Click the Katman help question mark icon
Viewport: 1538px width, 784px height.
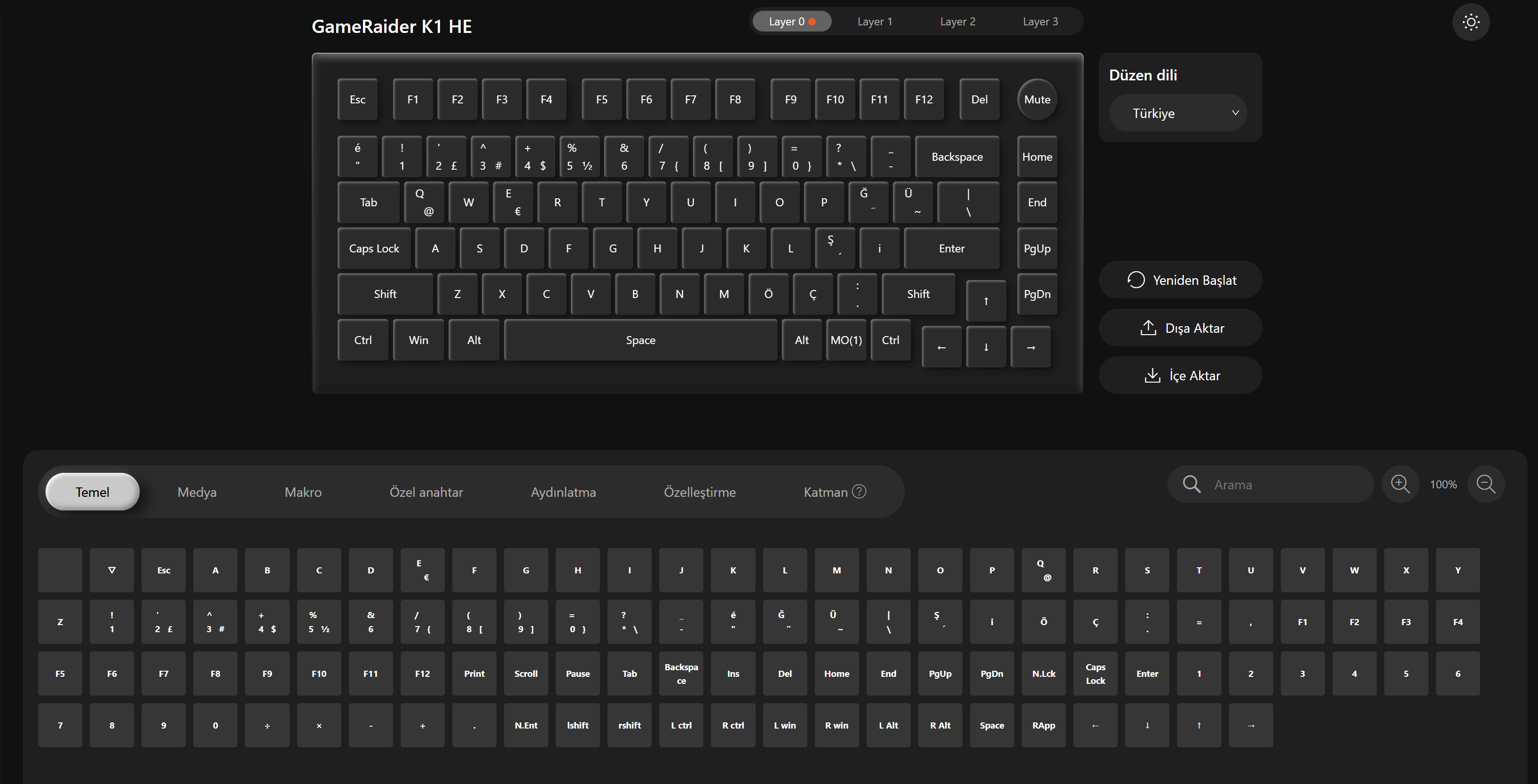859,491
